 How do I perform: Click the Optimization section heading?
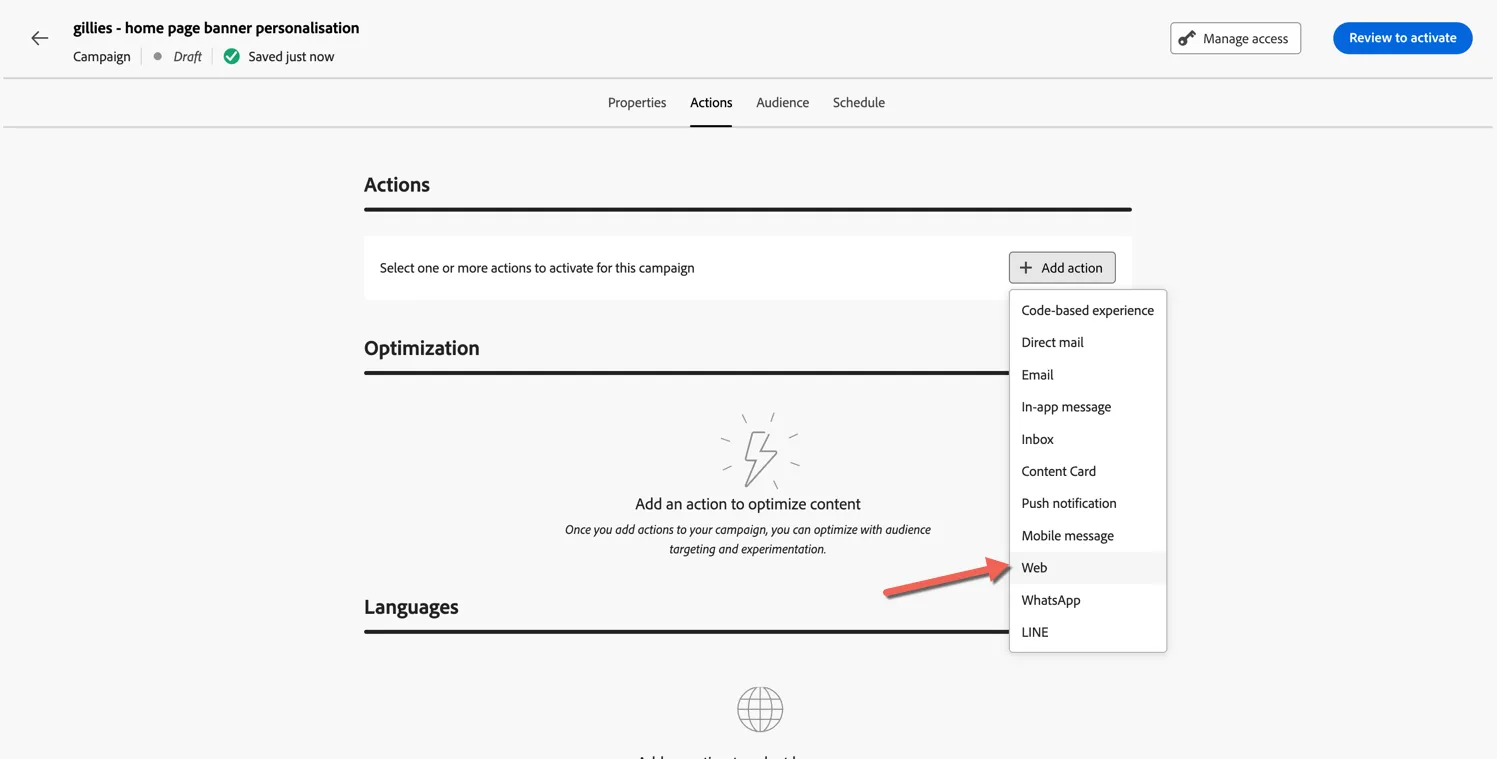tap(422, 348)
